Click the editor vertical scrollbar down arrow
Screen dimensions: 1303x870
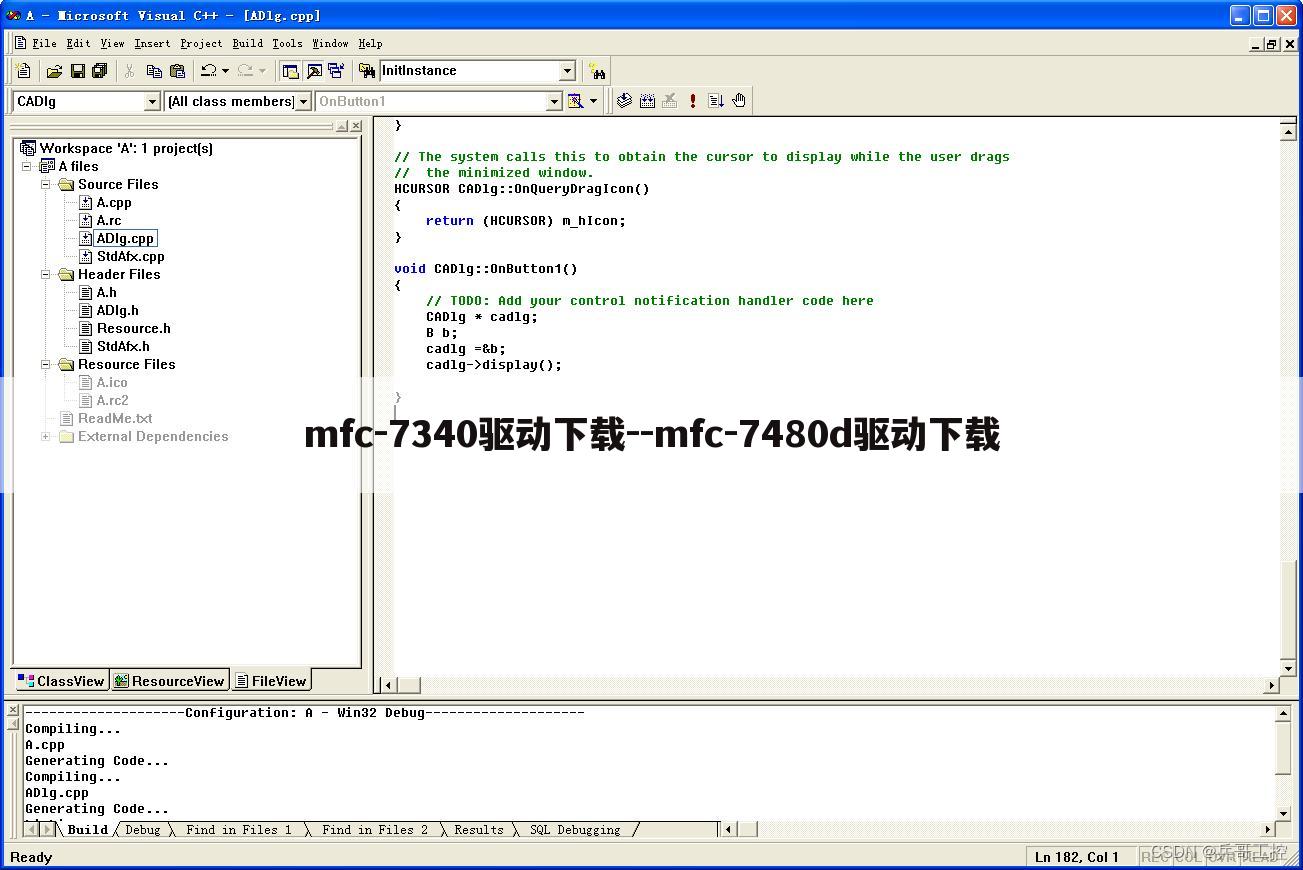1288,668
